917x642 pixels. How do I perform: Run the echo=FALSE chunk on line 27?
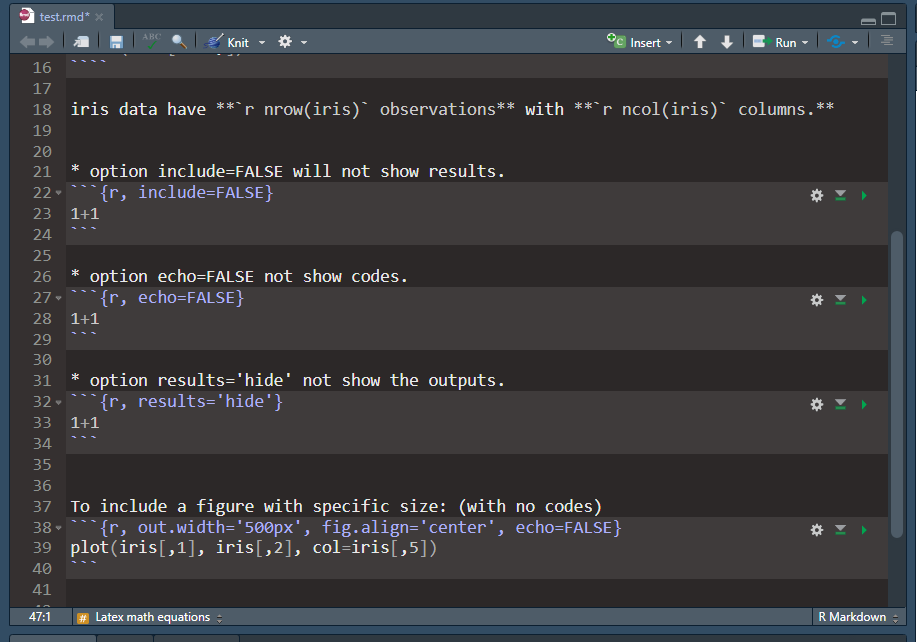pyautogui.click(x=864, y=300)
